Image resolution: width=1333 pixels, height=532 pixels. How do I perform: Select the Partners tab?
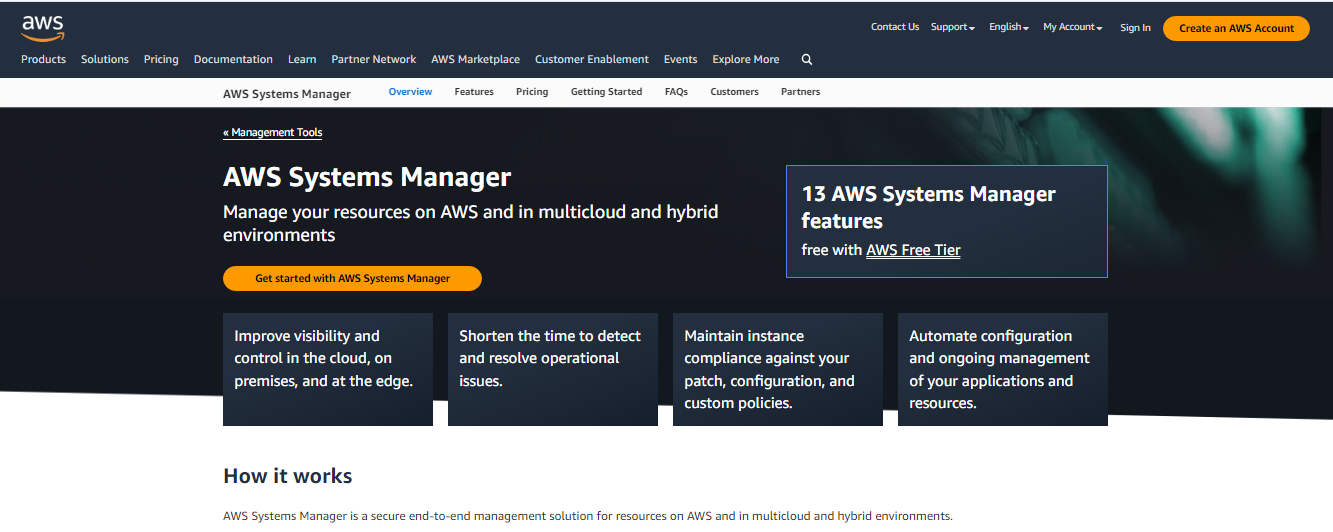[800, 92]
